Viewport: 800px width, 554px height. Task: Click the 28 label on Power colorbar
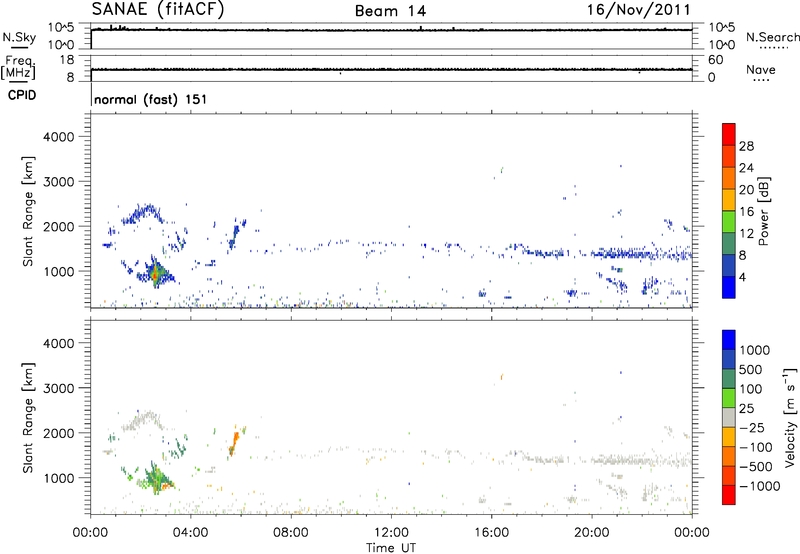pyautogui.click(x=746, y=146)
